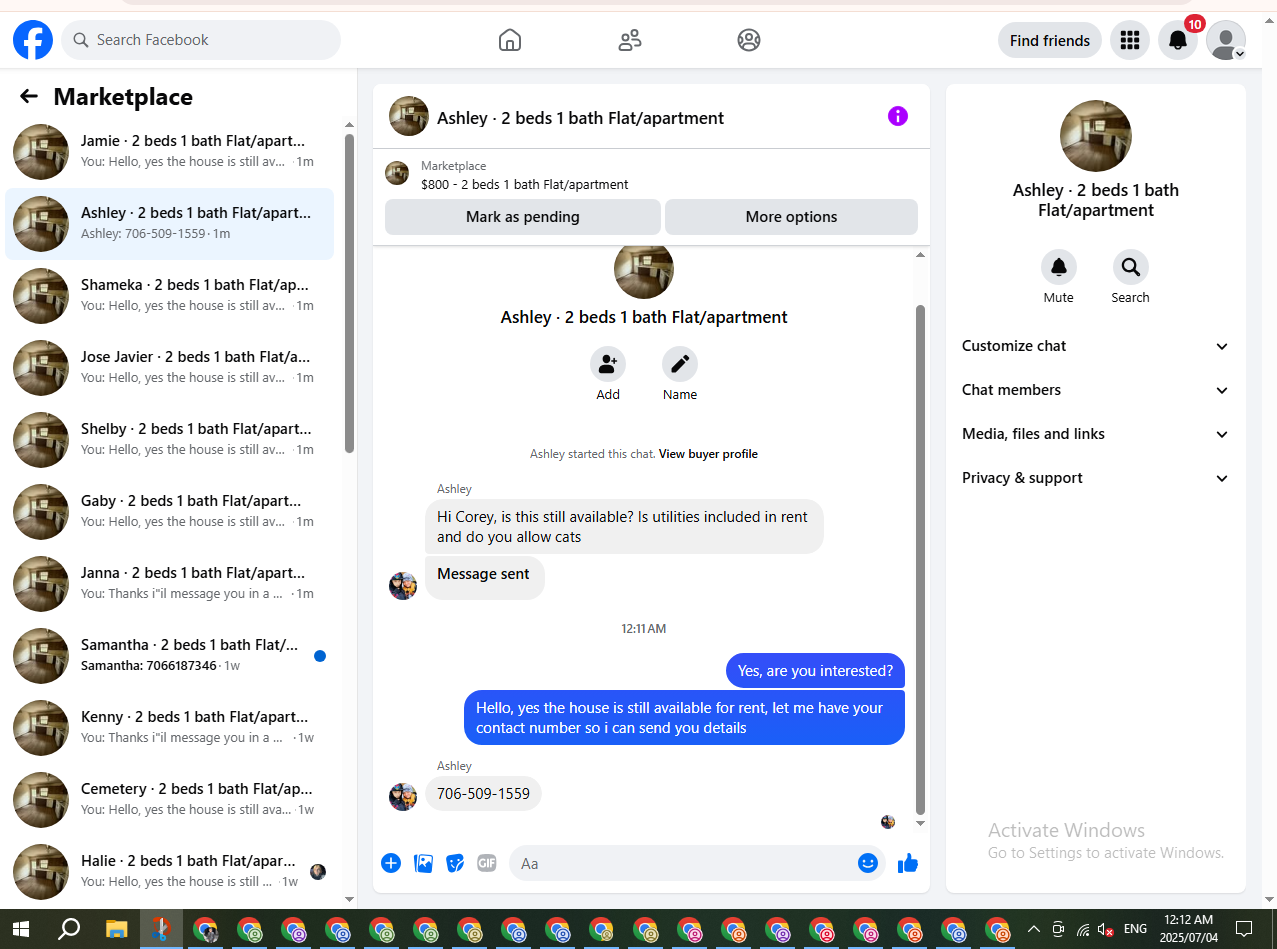Mute the conversation with the bell icon
Image resolution: width=1277 pixels, height=949 pixels.
coord(1059,267)
